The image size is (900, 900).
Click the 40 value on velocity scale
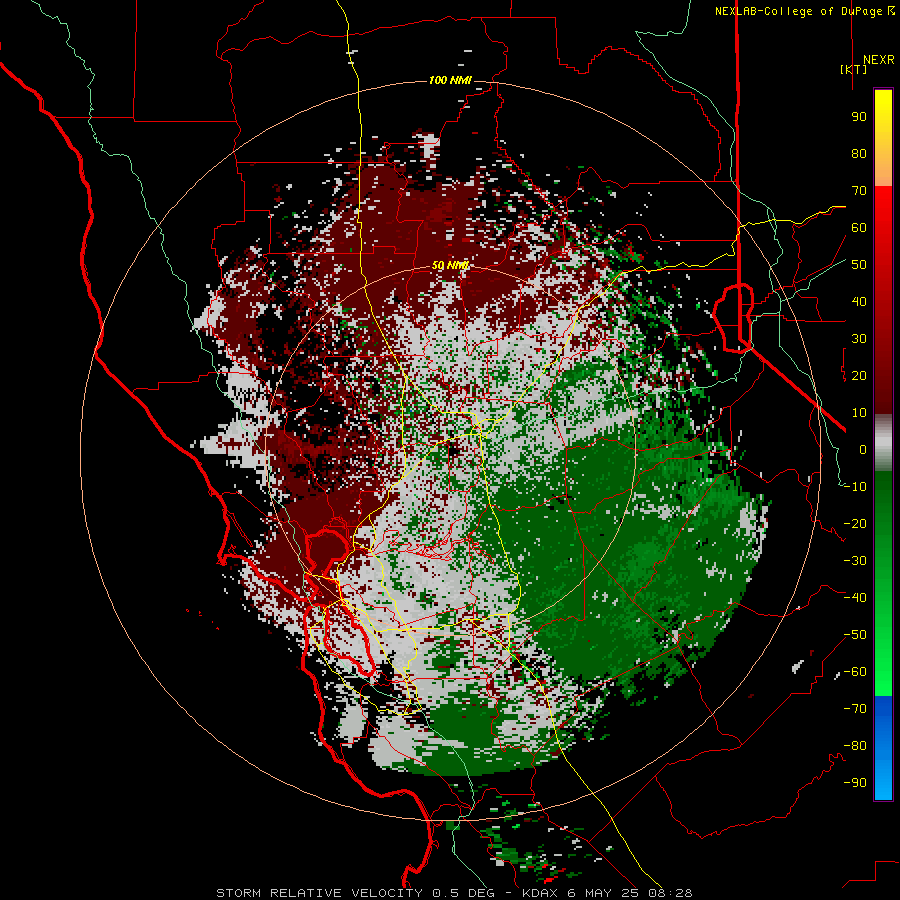click(x=859, y=301)
